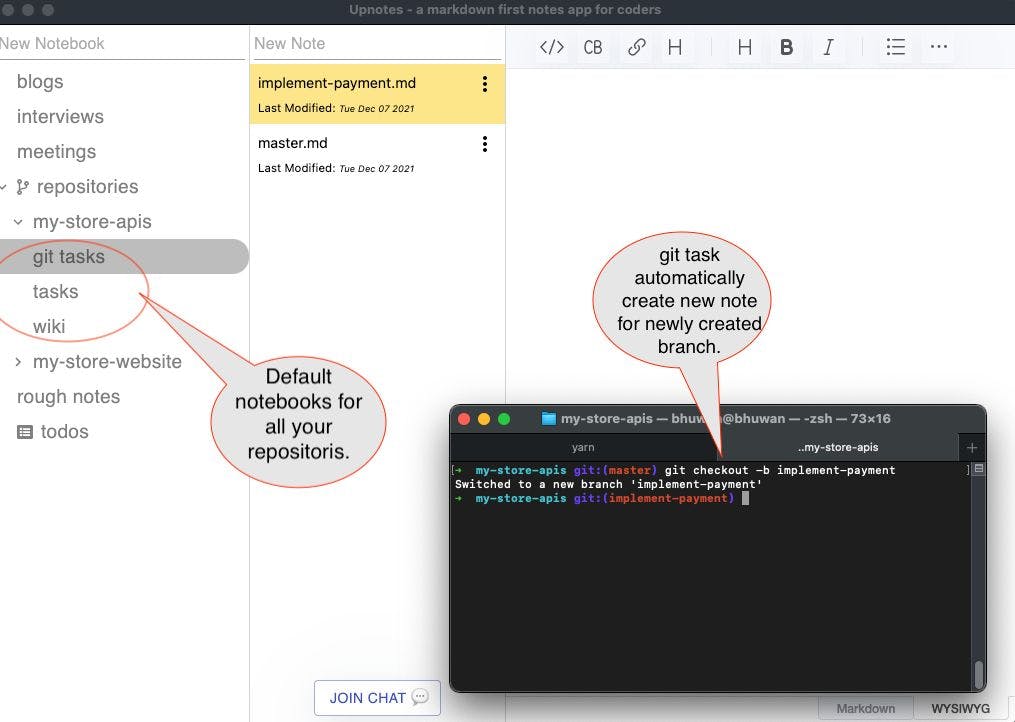
Task: Click the insert link icon
Action: click(x=636, y=47)
